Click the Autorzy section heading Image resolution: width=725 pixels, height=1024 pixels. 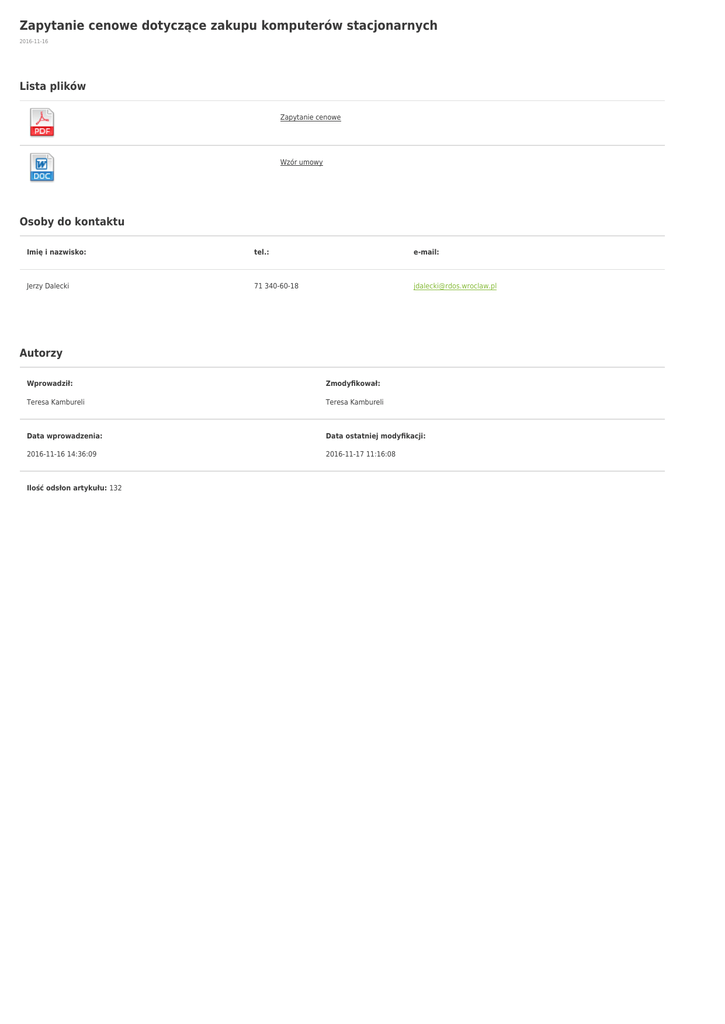pos(41,353)
